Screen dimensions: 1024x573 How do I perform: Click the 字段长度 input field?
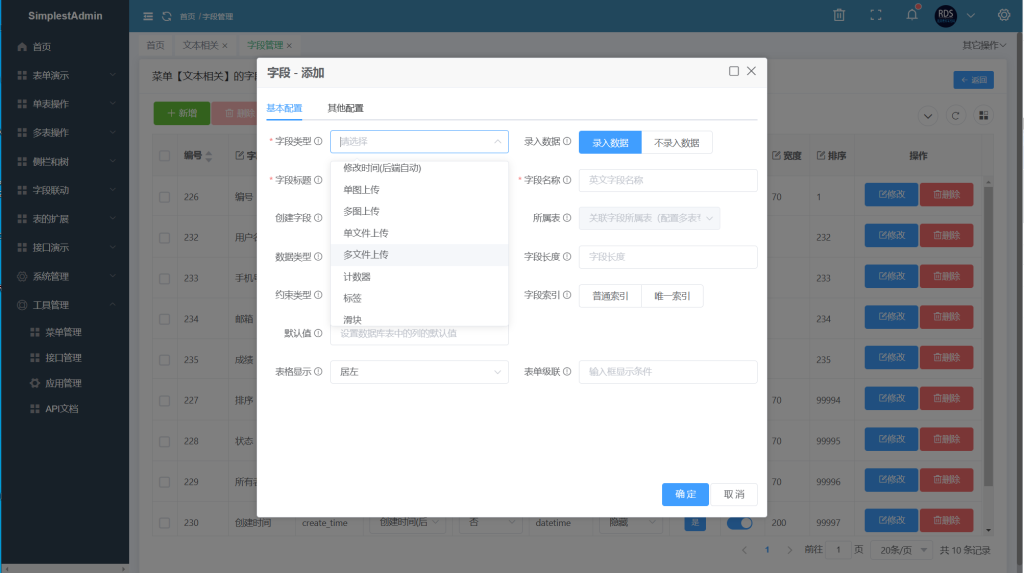coord(667,257)
